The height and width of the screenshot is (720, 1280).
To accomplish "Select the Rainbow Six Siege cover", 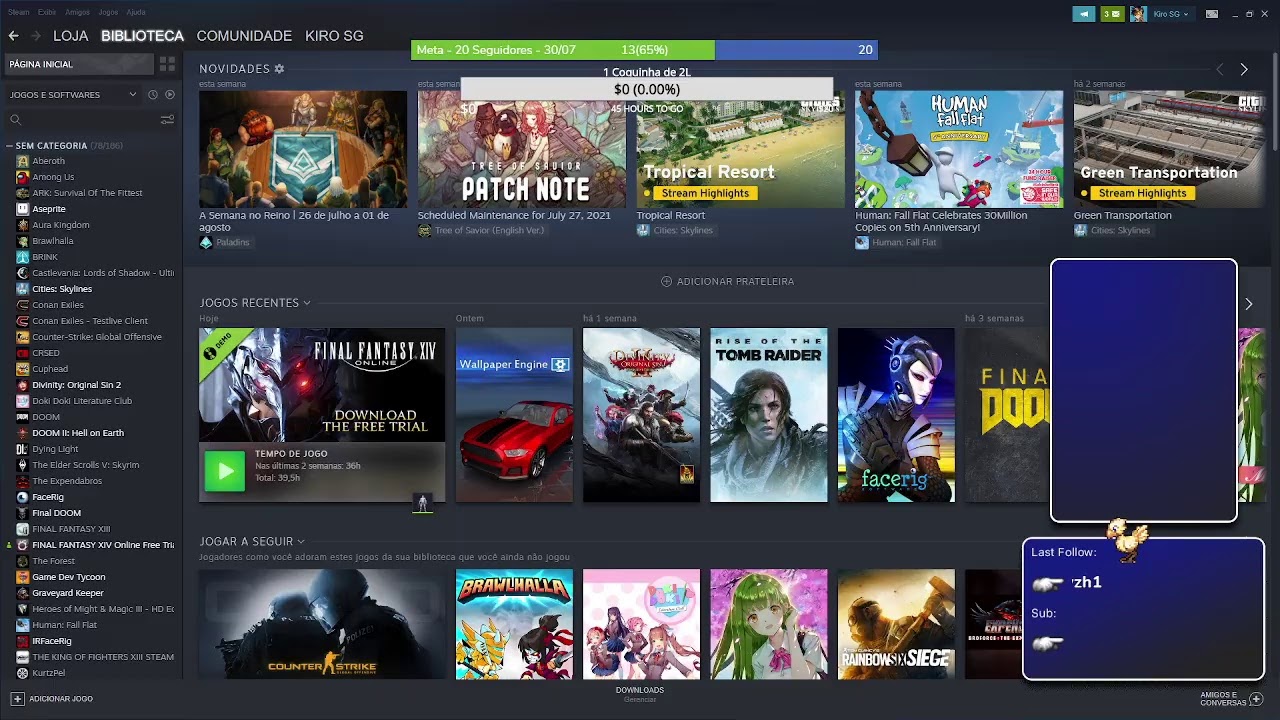I will coord(896,624).
